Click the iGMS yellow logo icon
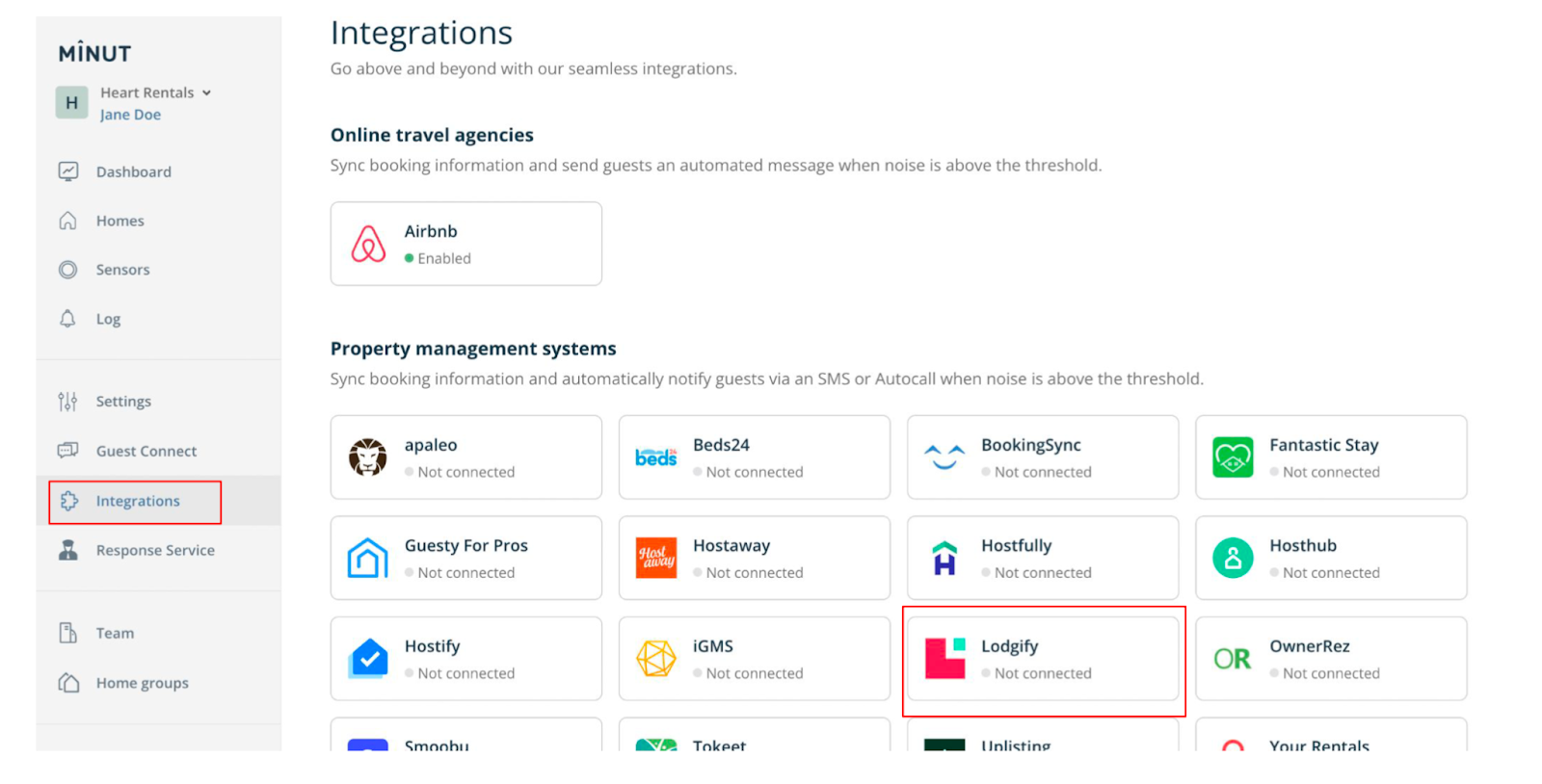 656,659
